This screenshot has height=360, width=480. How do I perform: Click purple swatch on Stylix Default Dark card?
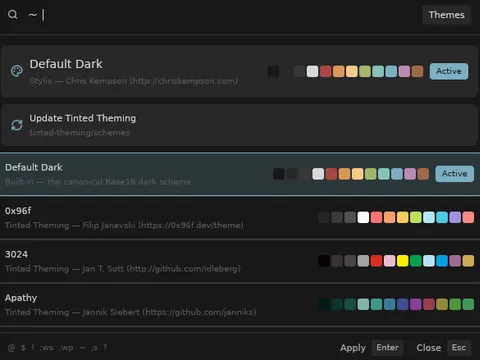click(404, 71)
